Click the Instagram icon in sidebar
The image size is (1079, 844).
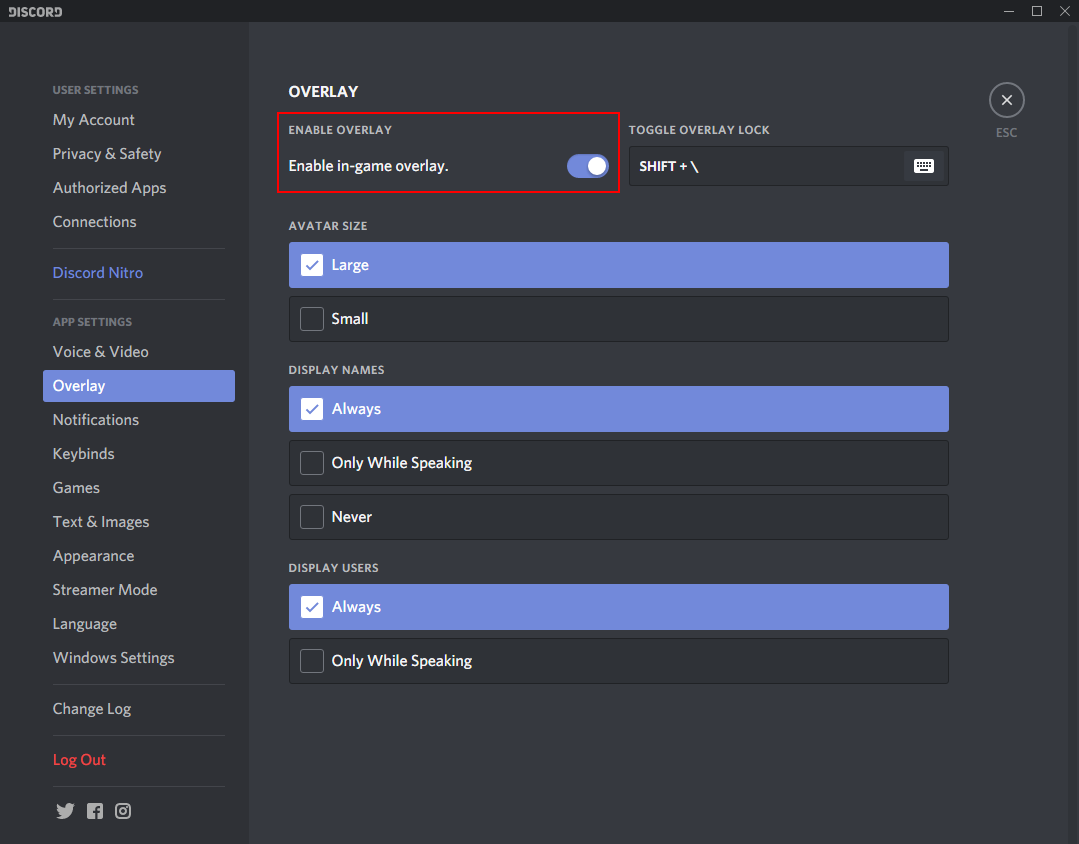[x=123, y=811]
